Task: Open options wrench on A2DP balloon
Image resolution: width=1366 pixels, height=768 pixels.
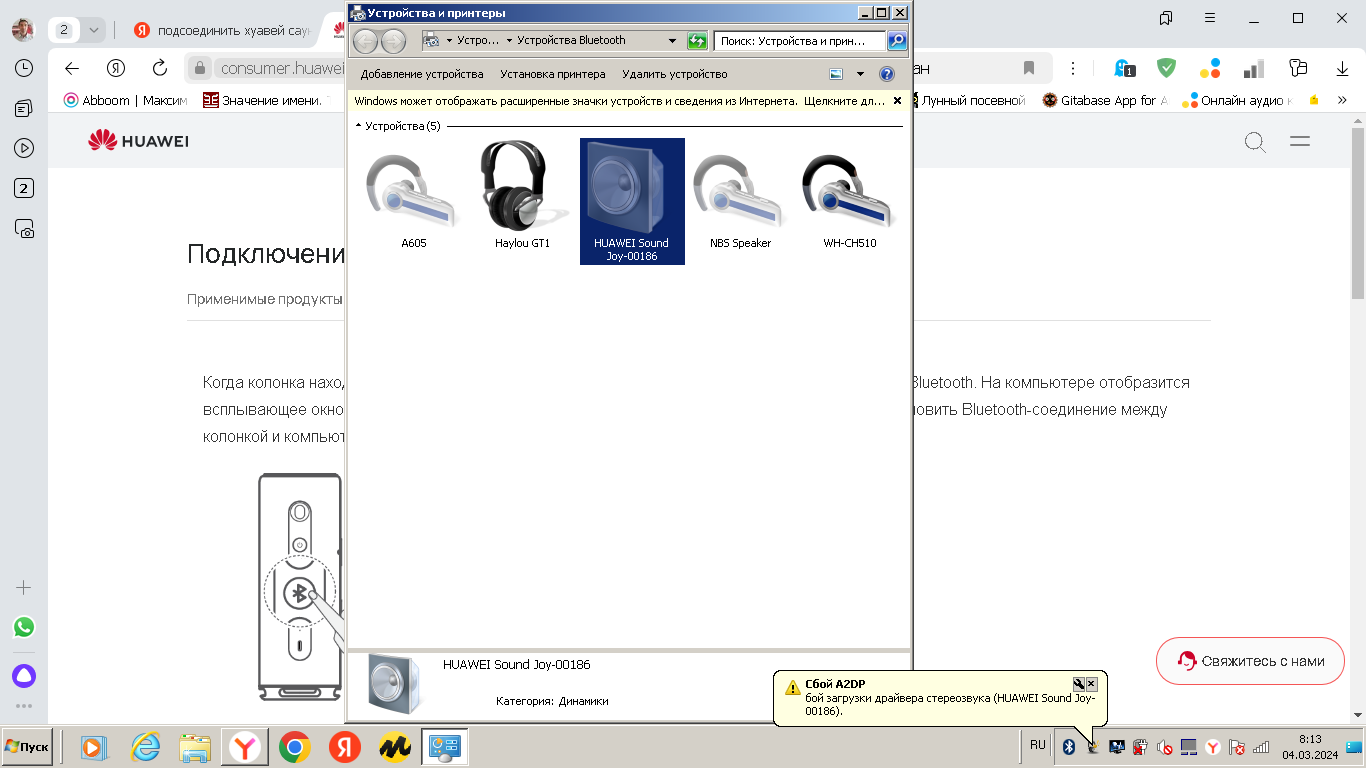Action: click(1078, 684)
